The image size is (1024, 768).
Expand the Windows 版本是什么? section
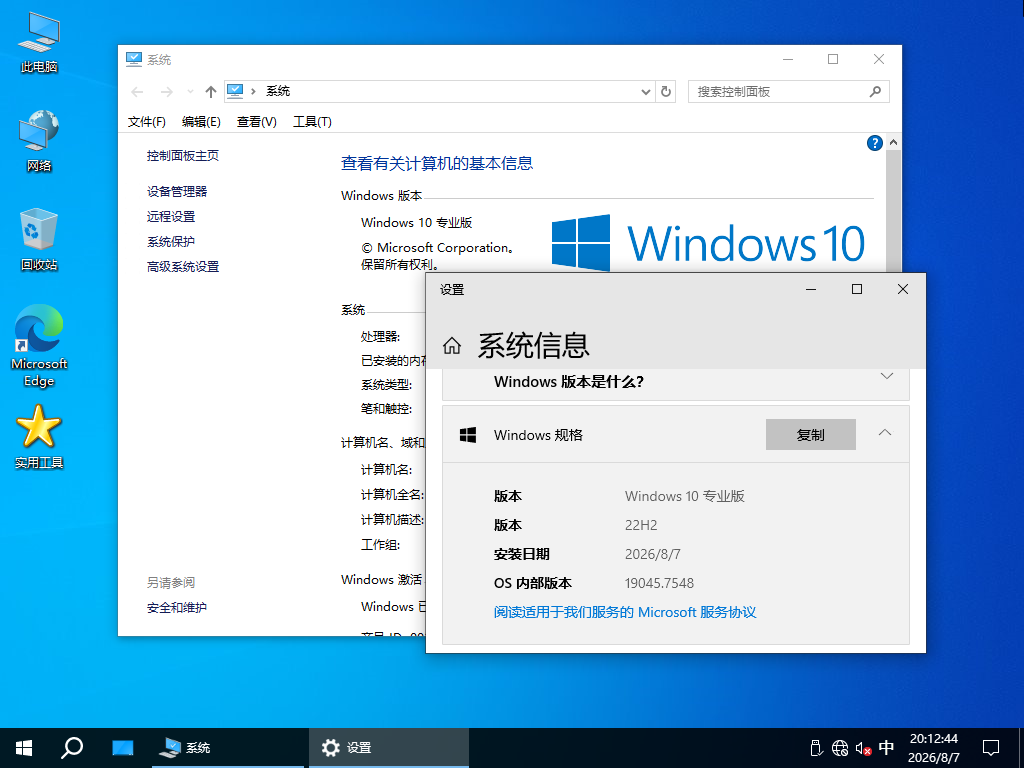coord(886,376)
